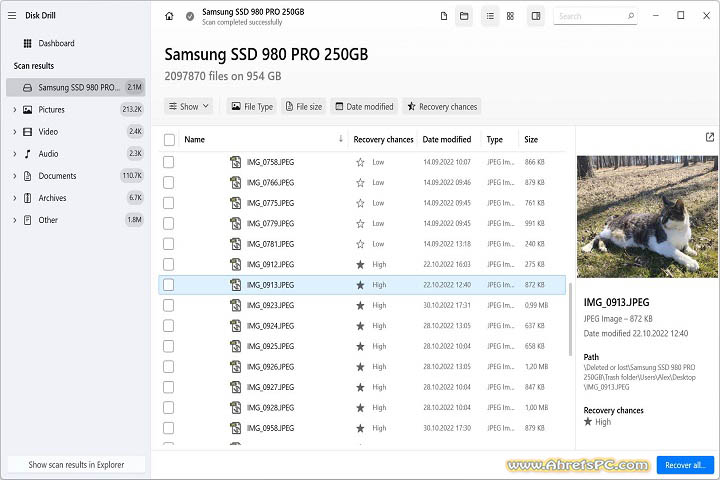720x480 pixels.
Task: Click the 1,20 MB size value
Action: click(x=536, y=367)
